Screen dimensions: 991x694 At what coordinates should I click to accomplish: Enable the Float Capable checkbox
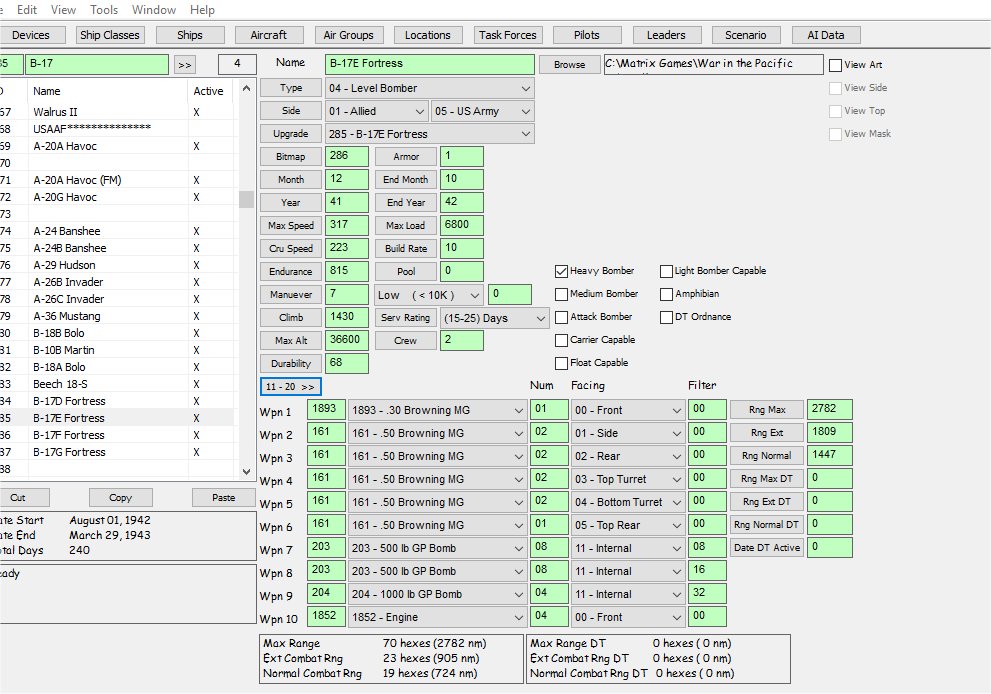click(x=561, y=363)
